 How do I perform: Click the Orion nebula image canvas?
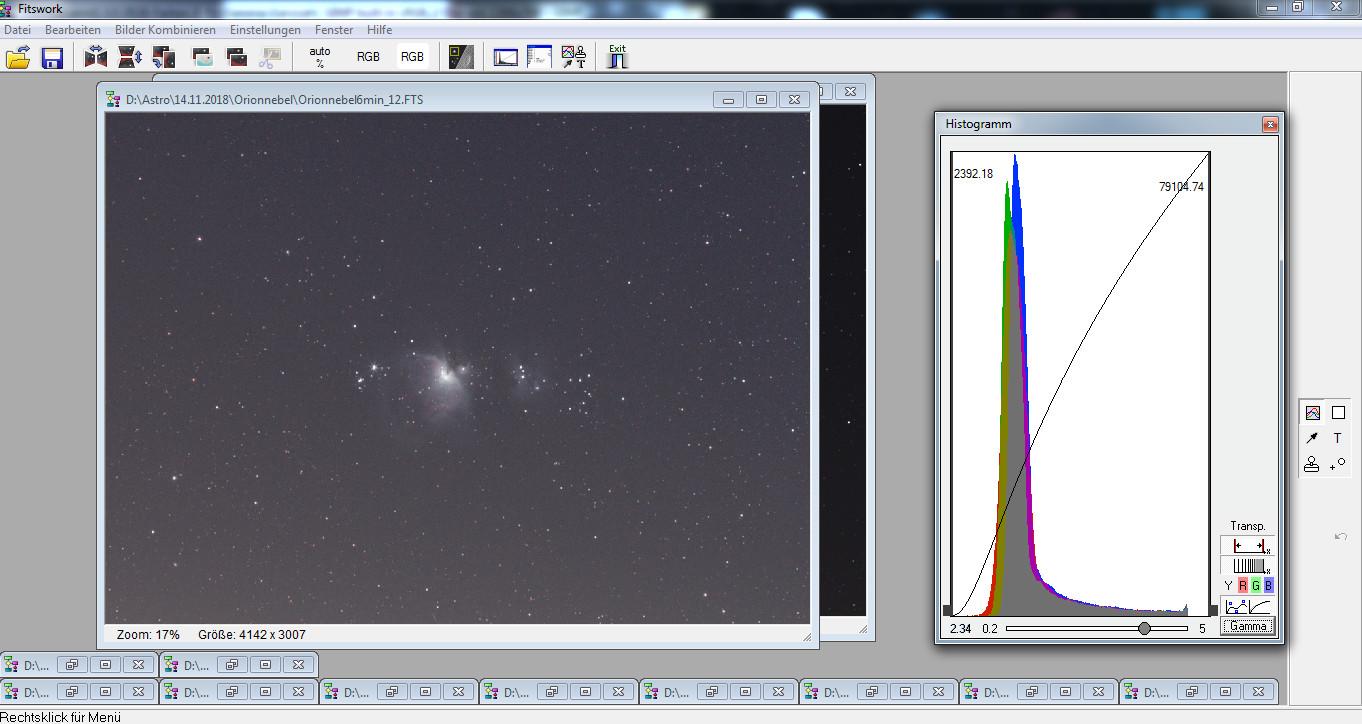(457, 368)
